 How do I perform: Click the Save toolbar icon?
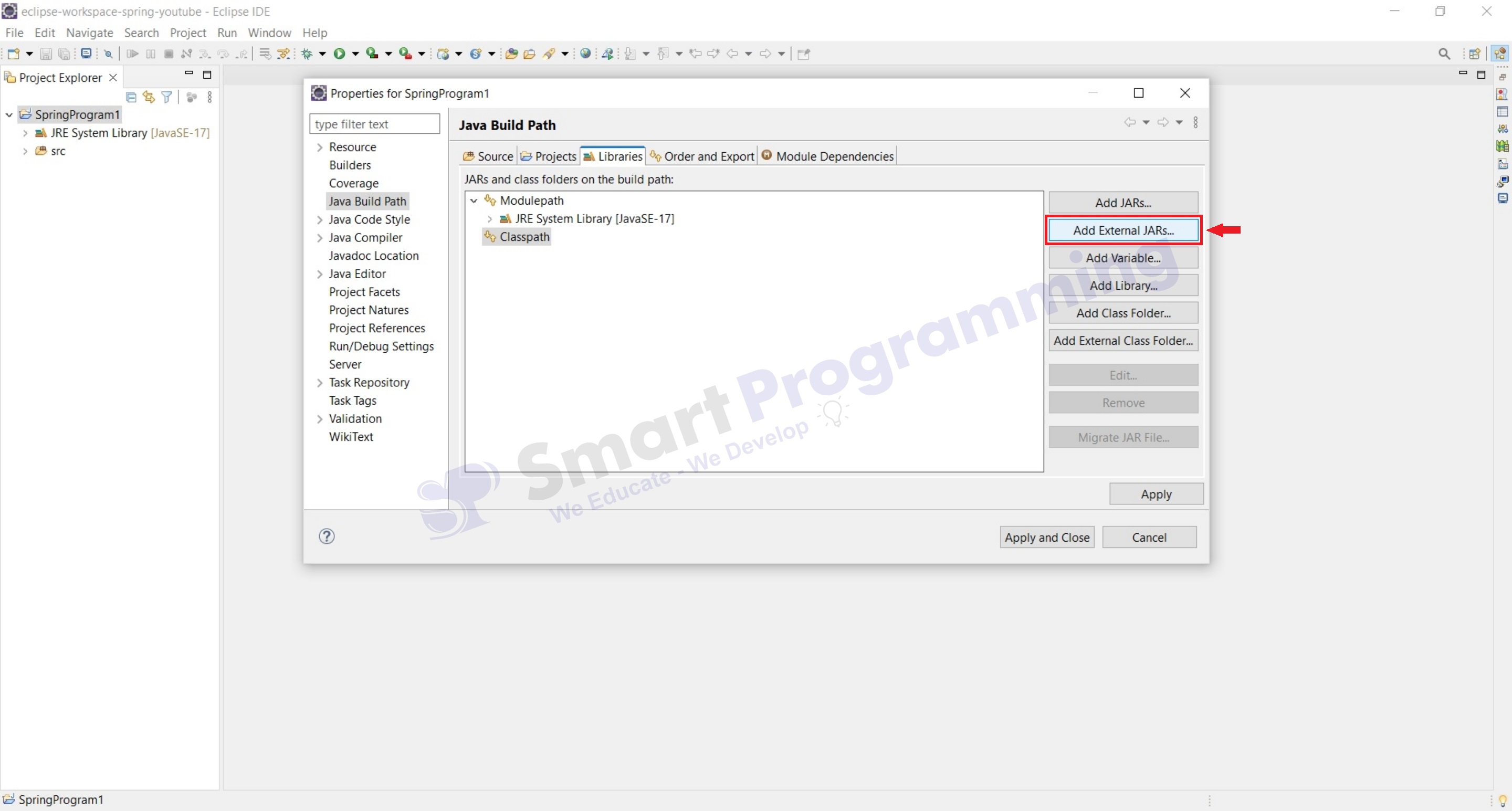point(45,54)
